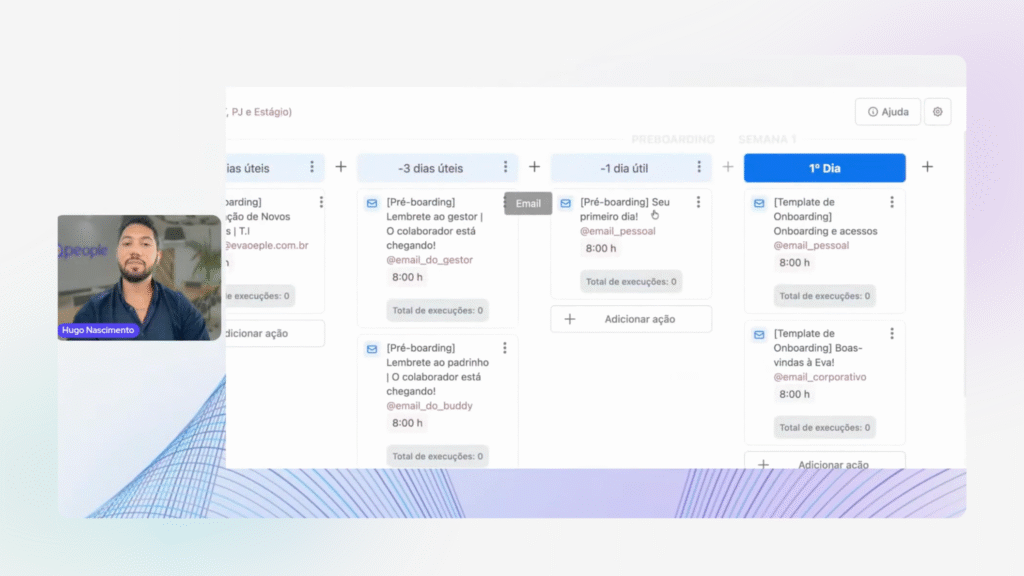Click the @email_do_gestor recipient tag
The height and width of the screenshot is (576, 1024).
pos(429,260)
